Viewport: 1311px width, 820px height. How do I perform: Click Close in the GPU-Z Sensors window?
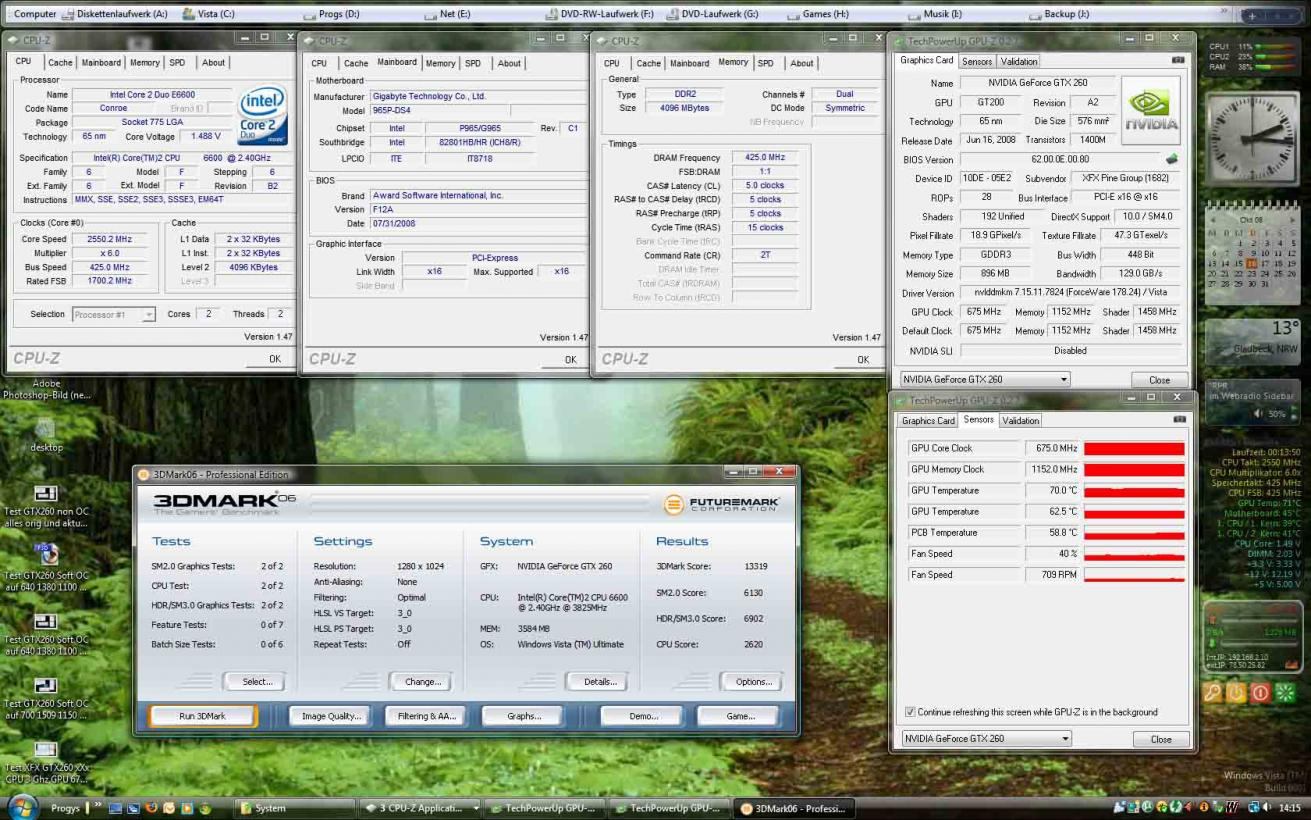1160,739
